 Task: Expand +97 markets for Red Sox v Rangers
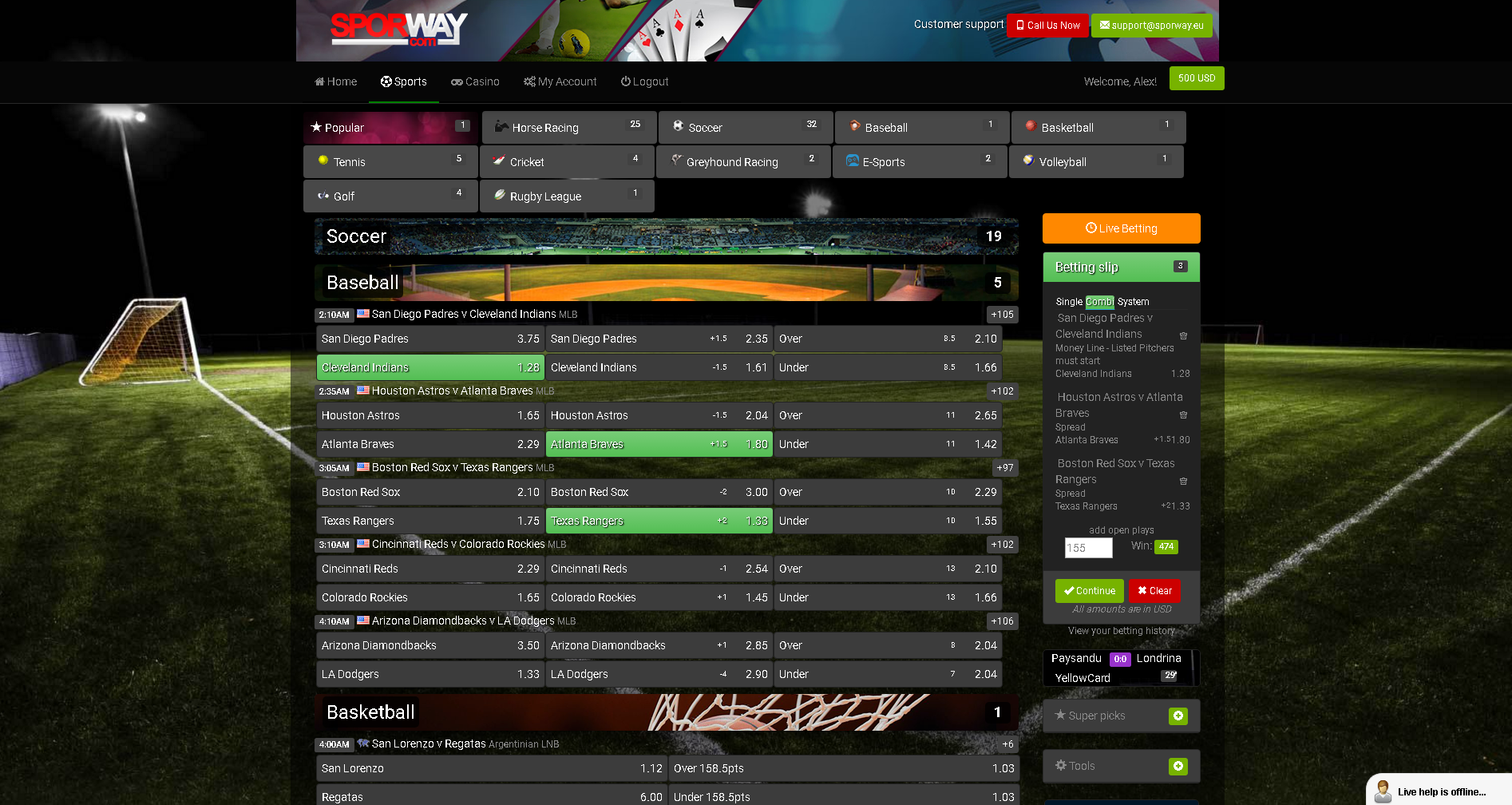coord(1004,468)
